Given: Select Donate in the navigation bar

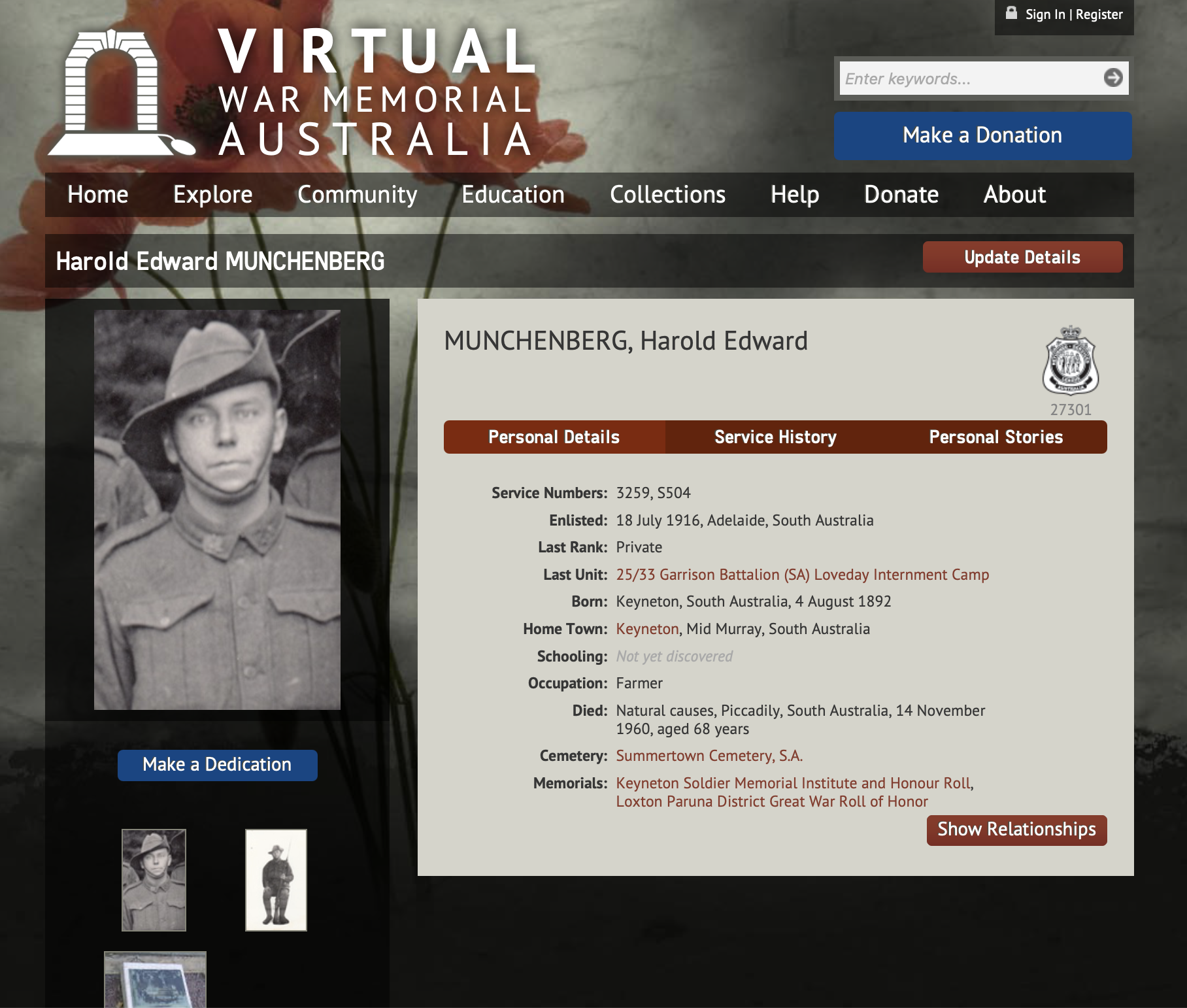Looking at the screenshot, I should pyautogui.click(x=901, y=195).
